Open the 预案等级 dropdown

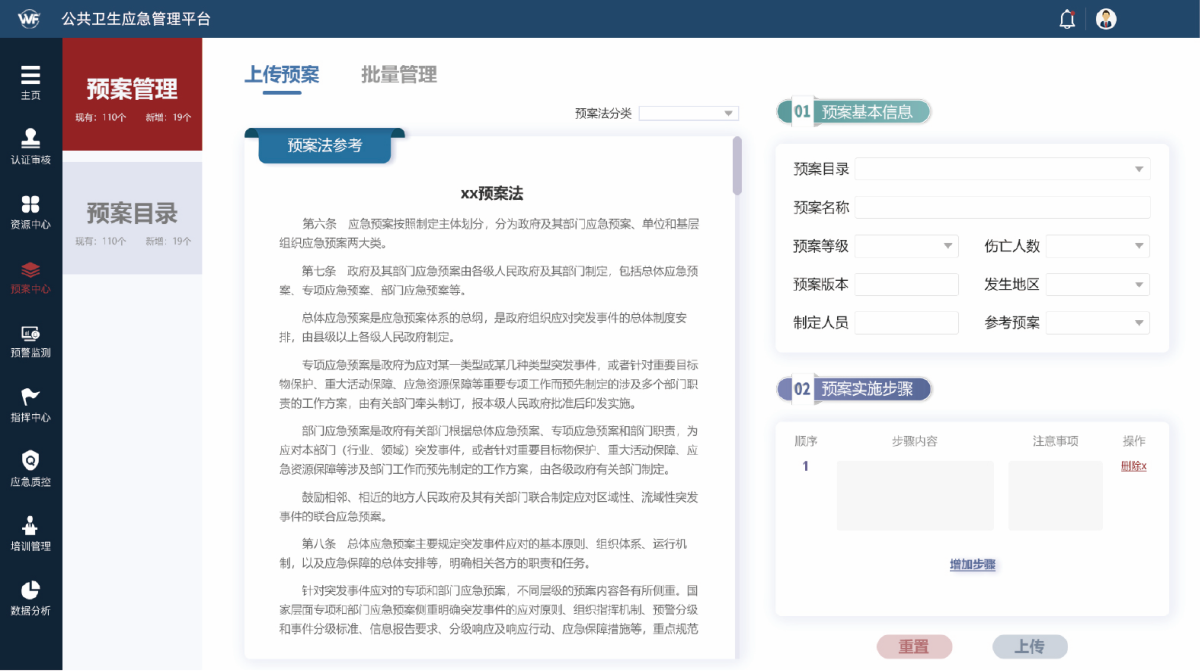pyautogui.click(x=906, y=246)
